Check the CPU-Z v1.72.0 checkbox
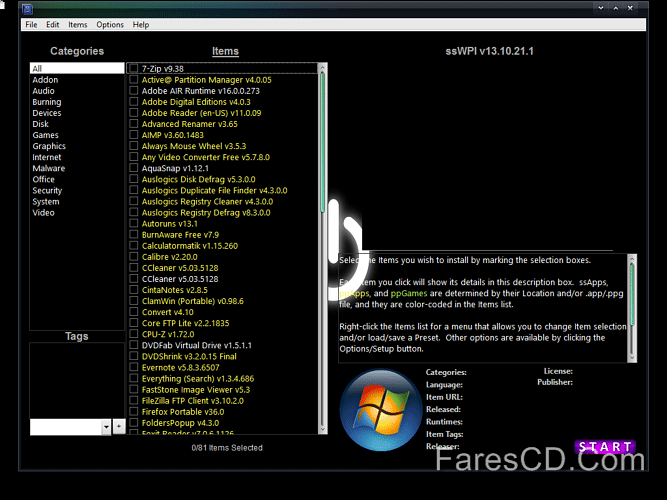 click(x=134, y=334)
